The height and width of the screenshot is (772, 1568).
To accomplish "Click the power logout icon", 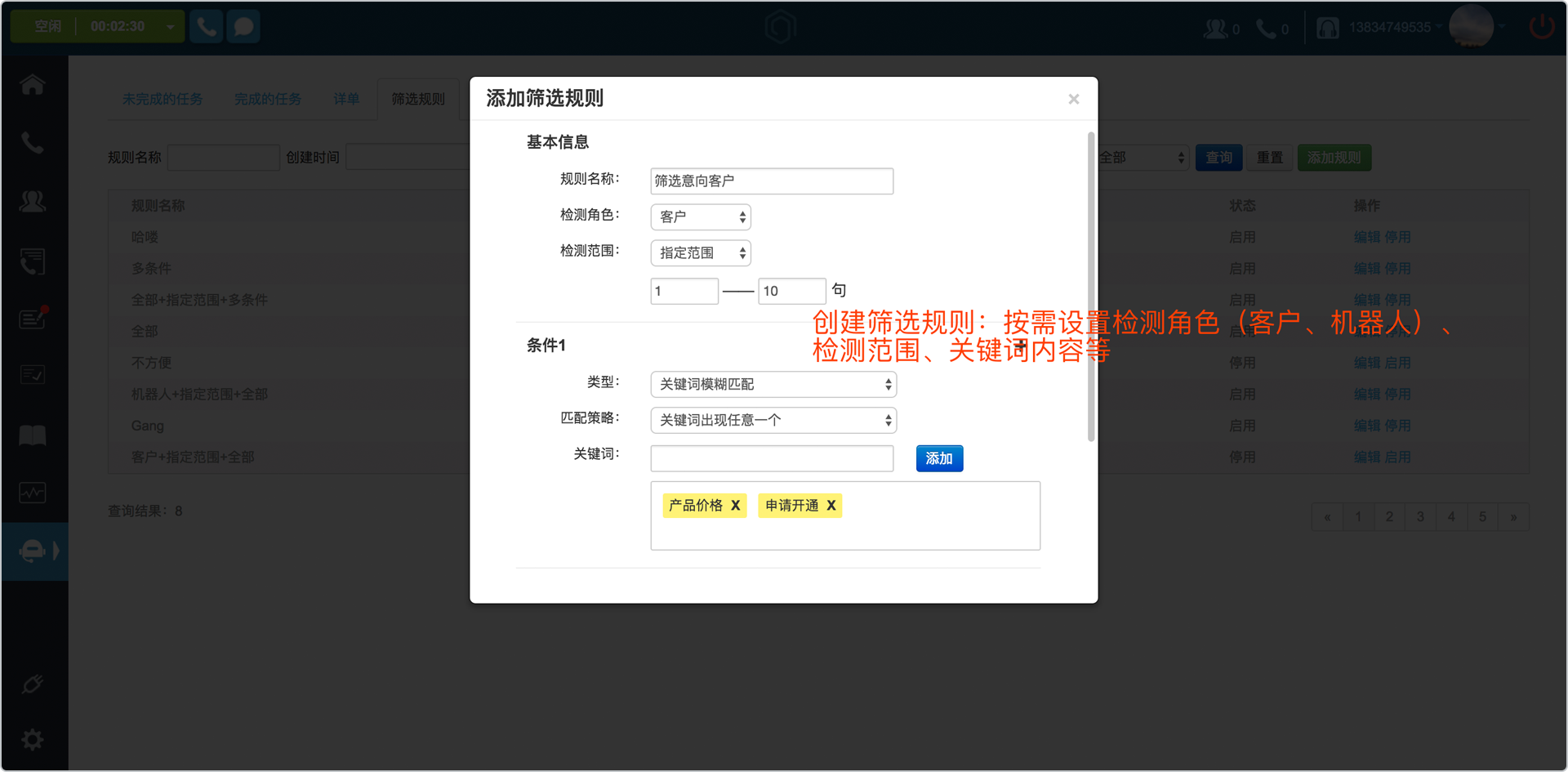I will (x=1542, y=26).
